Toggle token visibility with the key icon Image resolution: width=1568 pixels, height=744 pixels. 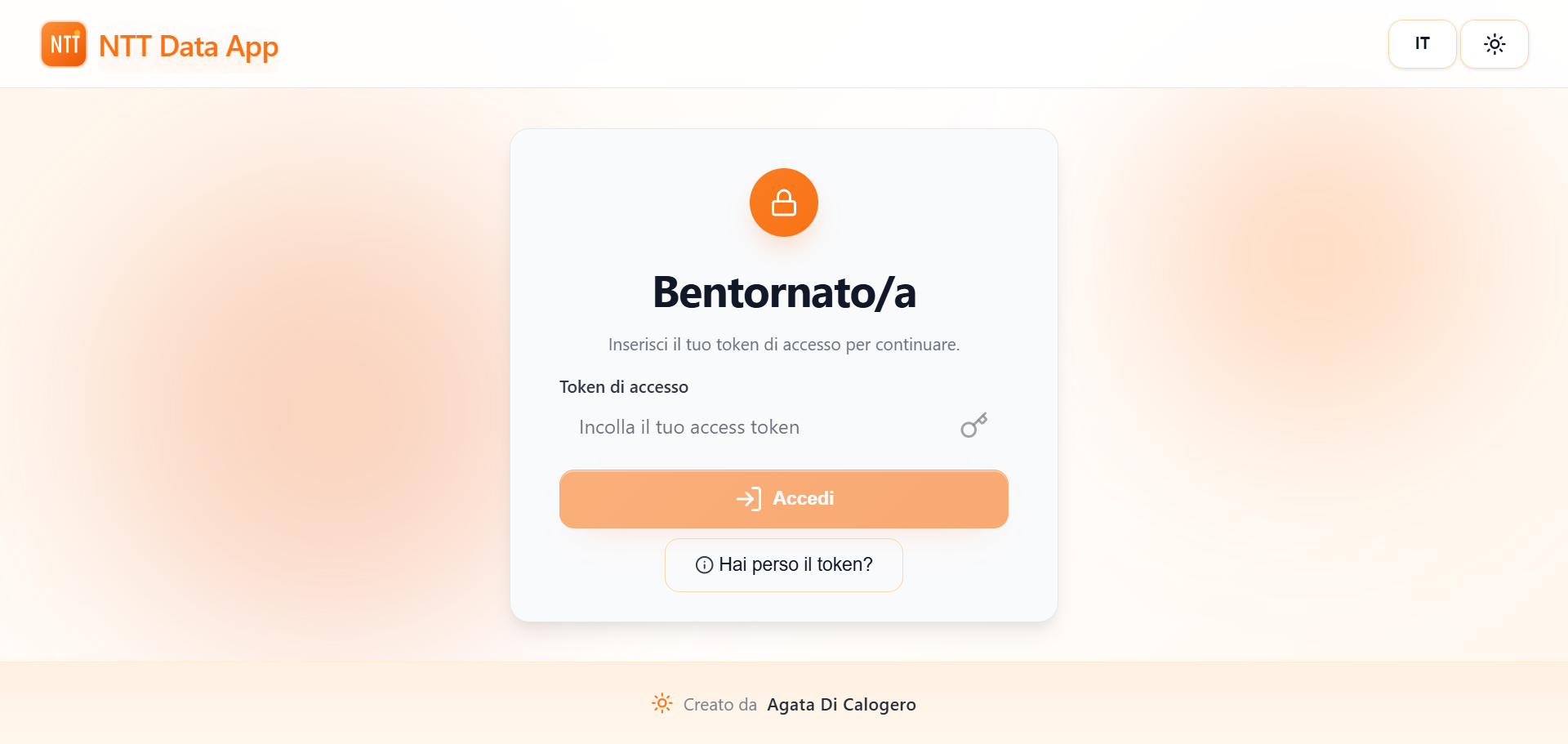coord(973,425)
